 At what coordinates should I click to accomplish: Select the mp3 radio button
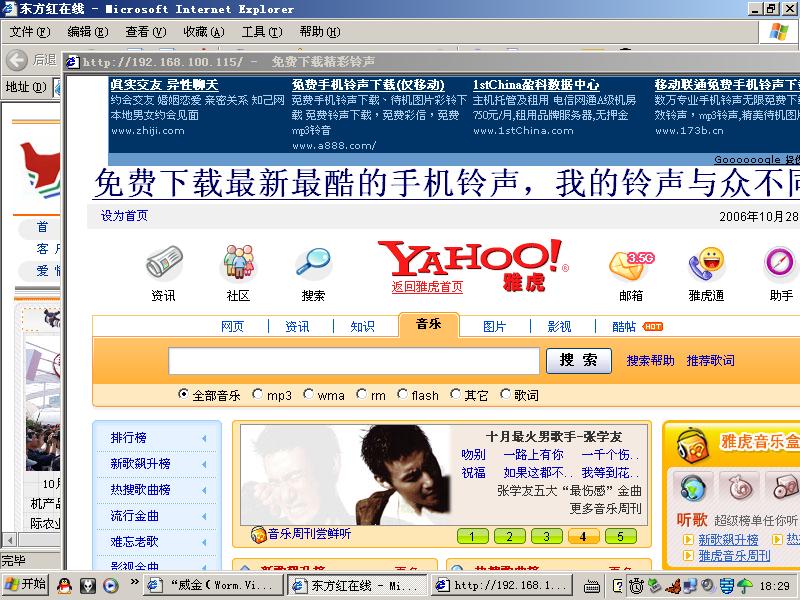(258, 394)
